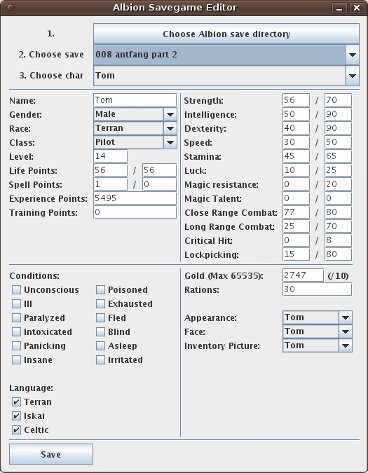Edit maximum Life Points field
The image size is (368, 473).
(159, 170)
